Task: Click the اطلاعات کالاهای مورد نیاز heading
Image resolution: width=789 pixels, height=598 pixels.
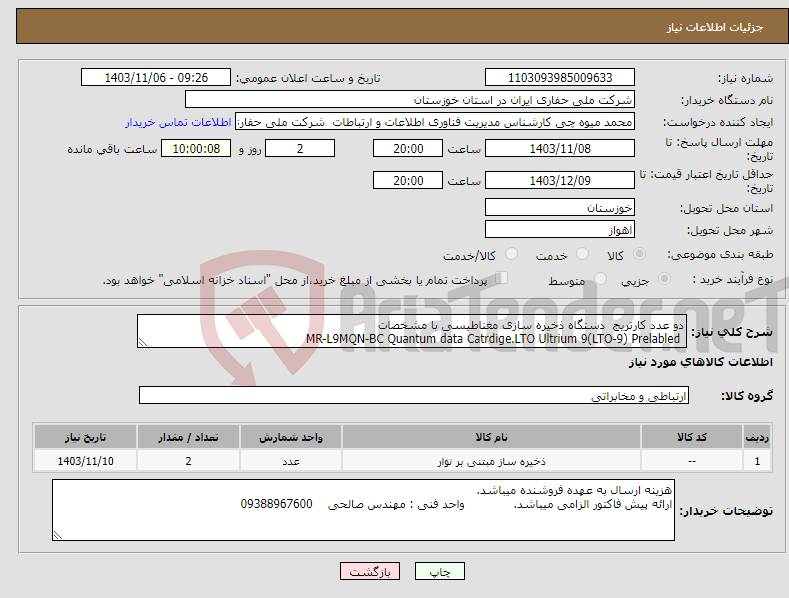Action: click(700, 362)
